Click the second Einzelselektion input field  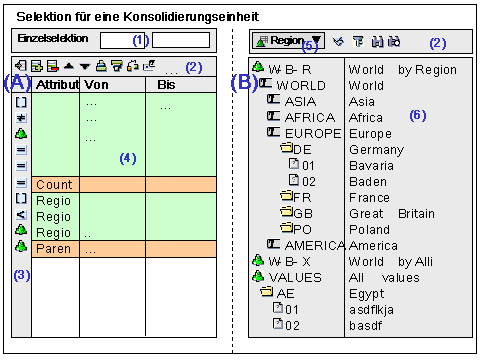click(181, 40)
